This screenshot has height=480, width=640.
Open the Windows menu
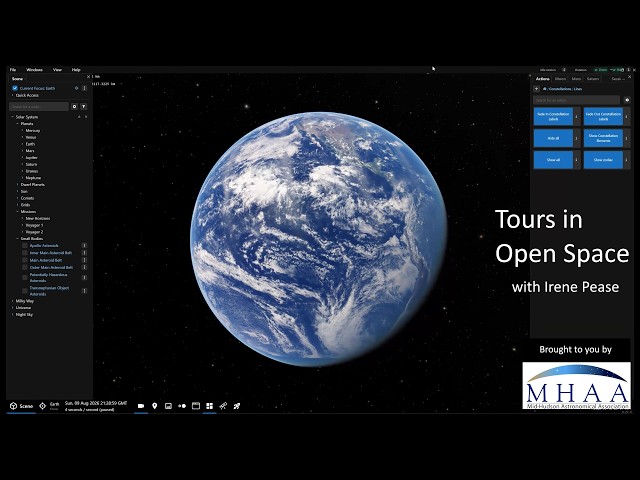(34, 70)
